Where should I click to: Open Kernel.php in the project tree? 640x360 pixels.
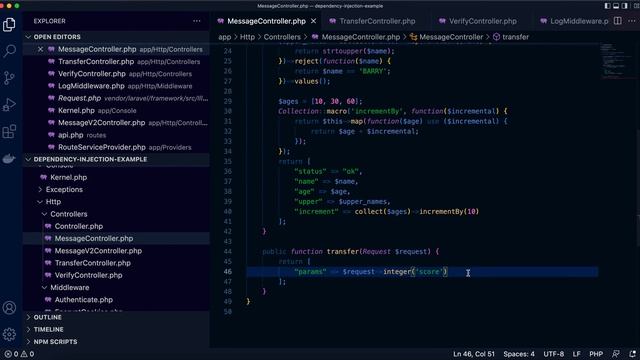[x=116, y=177]
